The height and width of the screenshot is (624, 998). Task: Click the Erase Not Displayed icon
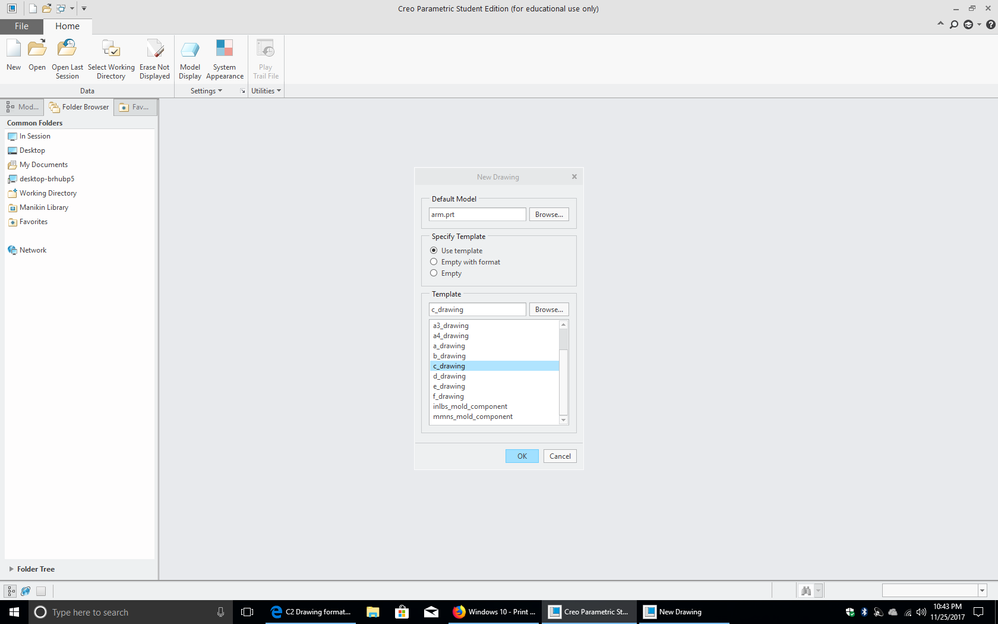click(x=154, y=50)
